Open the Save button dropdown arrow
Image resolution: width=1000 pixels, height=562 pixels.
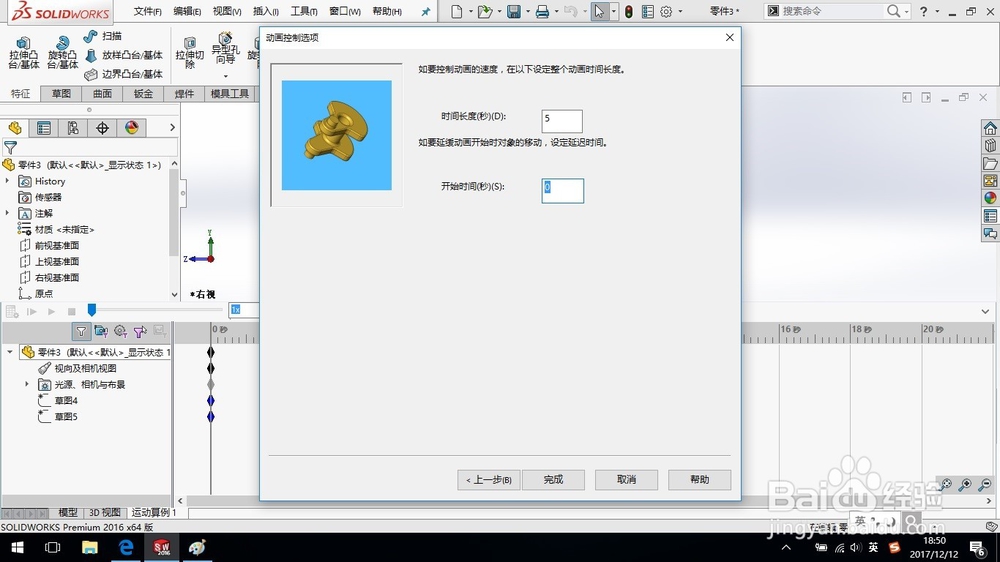pos(527,11)
